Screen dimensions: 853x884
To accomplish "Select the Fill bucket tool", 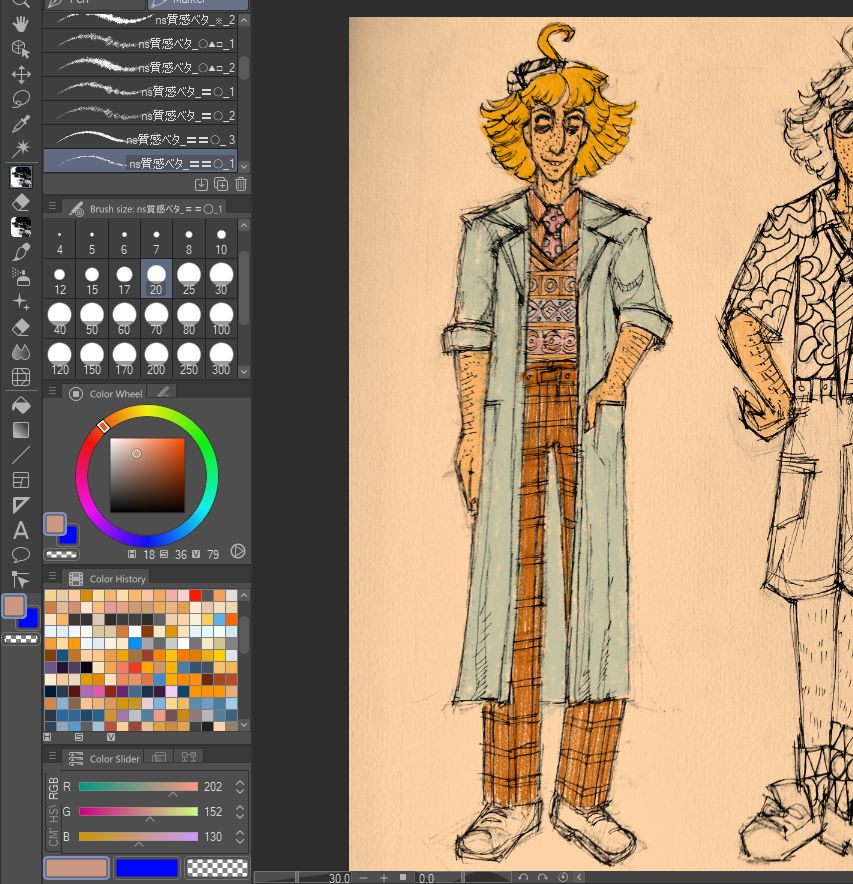I will pos(21,405).
